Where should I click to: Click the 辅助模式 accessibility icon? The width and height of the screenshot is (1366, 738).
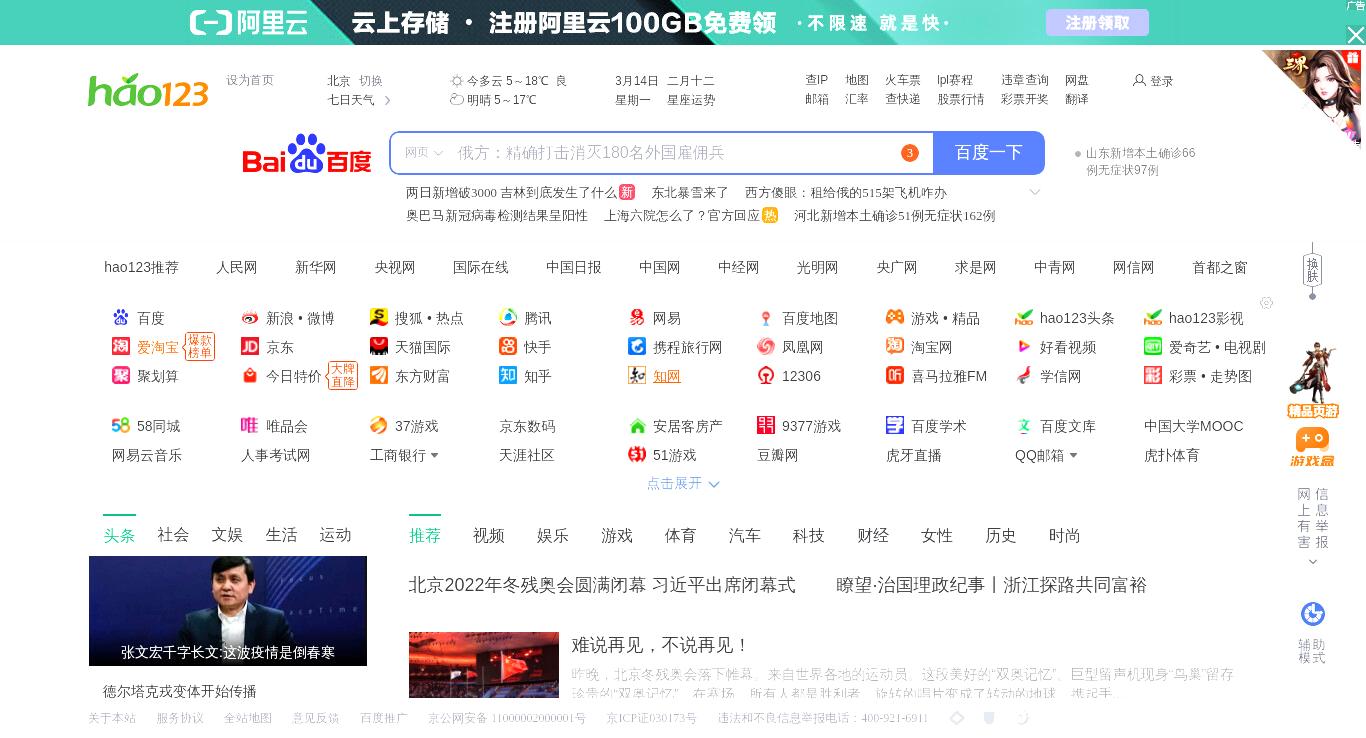[x=1312, y=614]
